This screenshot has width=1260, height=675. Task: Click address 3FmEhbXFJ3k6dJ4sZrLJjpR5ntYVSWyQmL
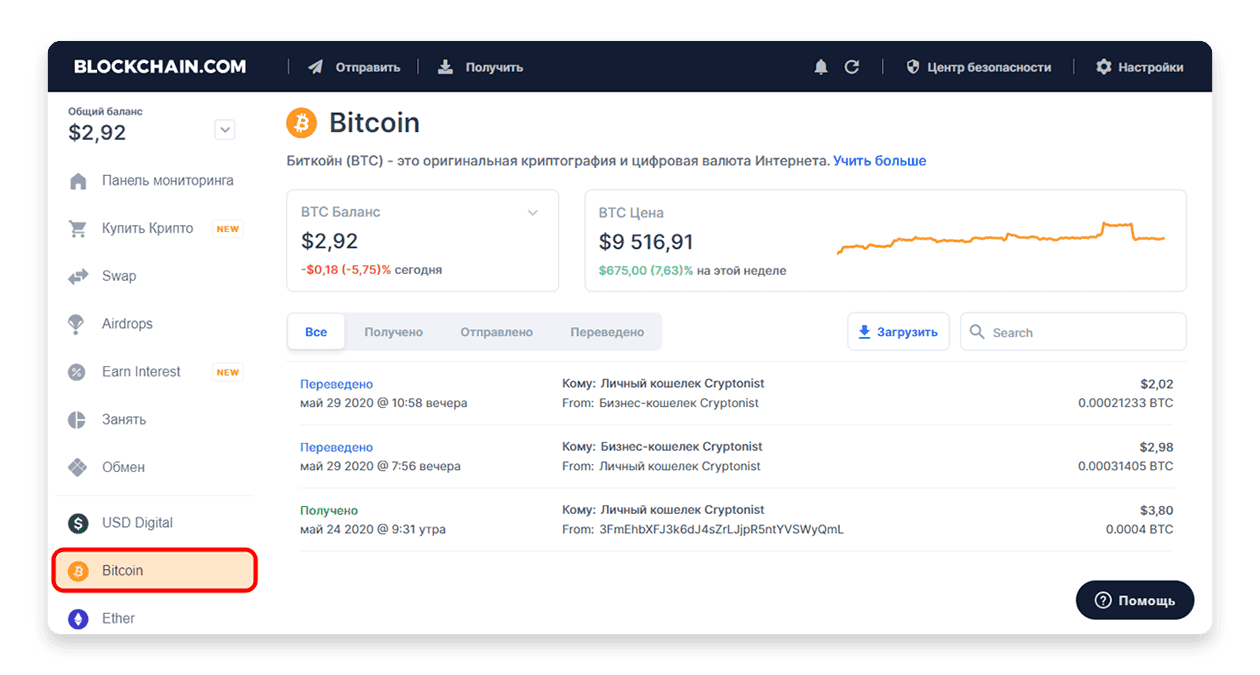pos(721,529)
